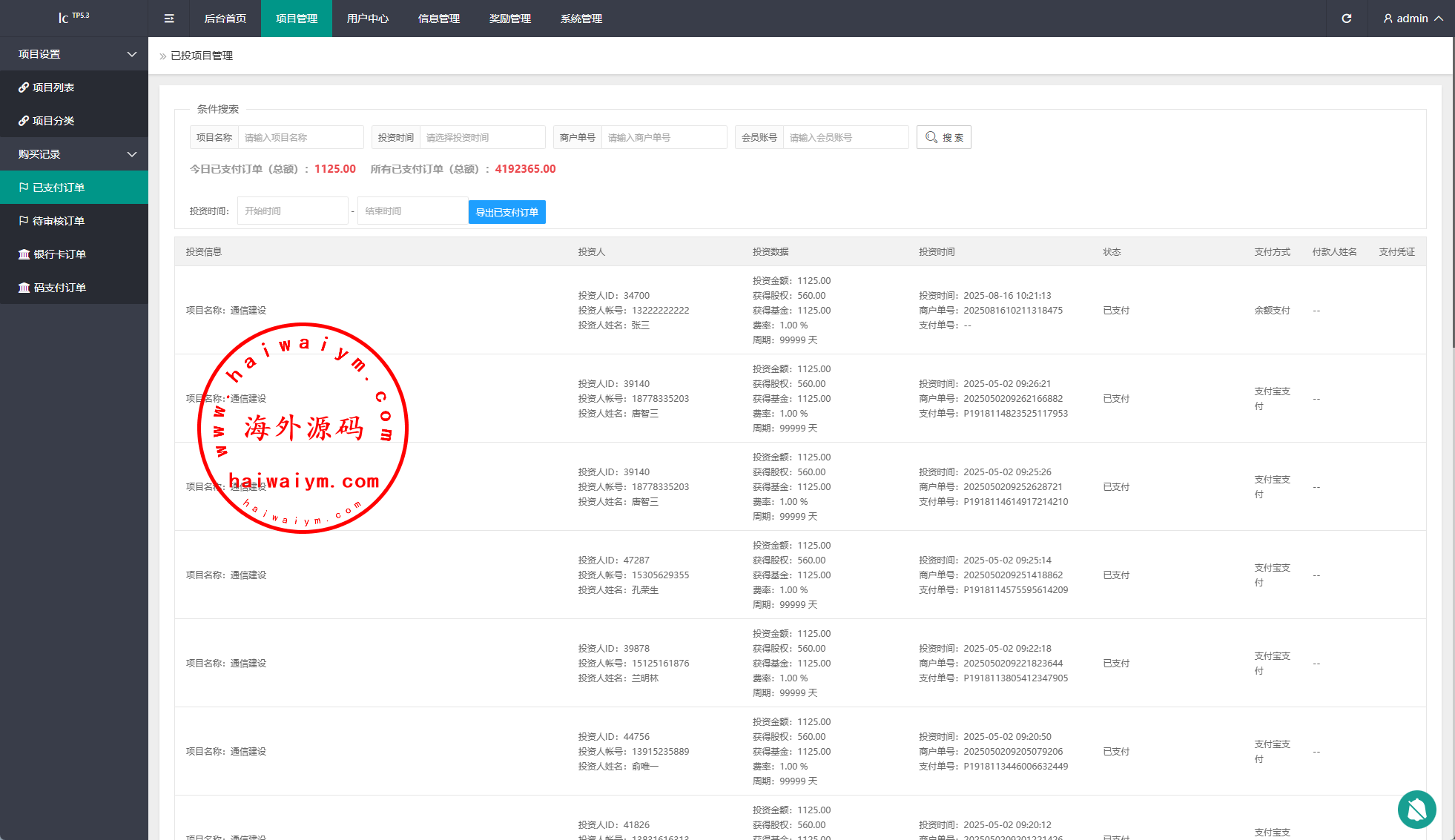Click the refresh icon in top bar
The image size is (1455, 840).
click(1347, 19)
